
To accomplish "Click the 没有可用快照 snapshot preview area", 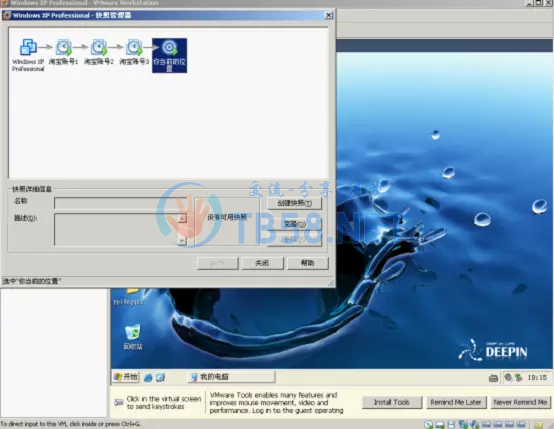I will click(x=227, y=221).
